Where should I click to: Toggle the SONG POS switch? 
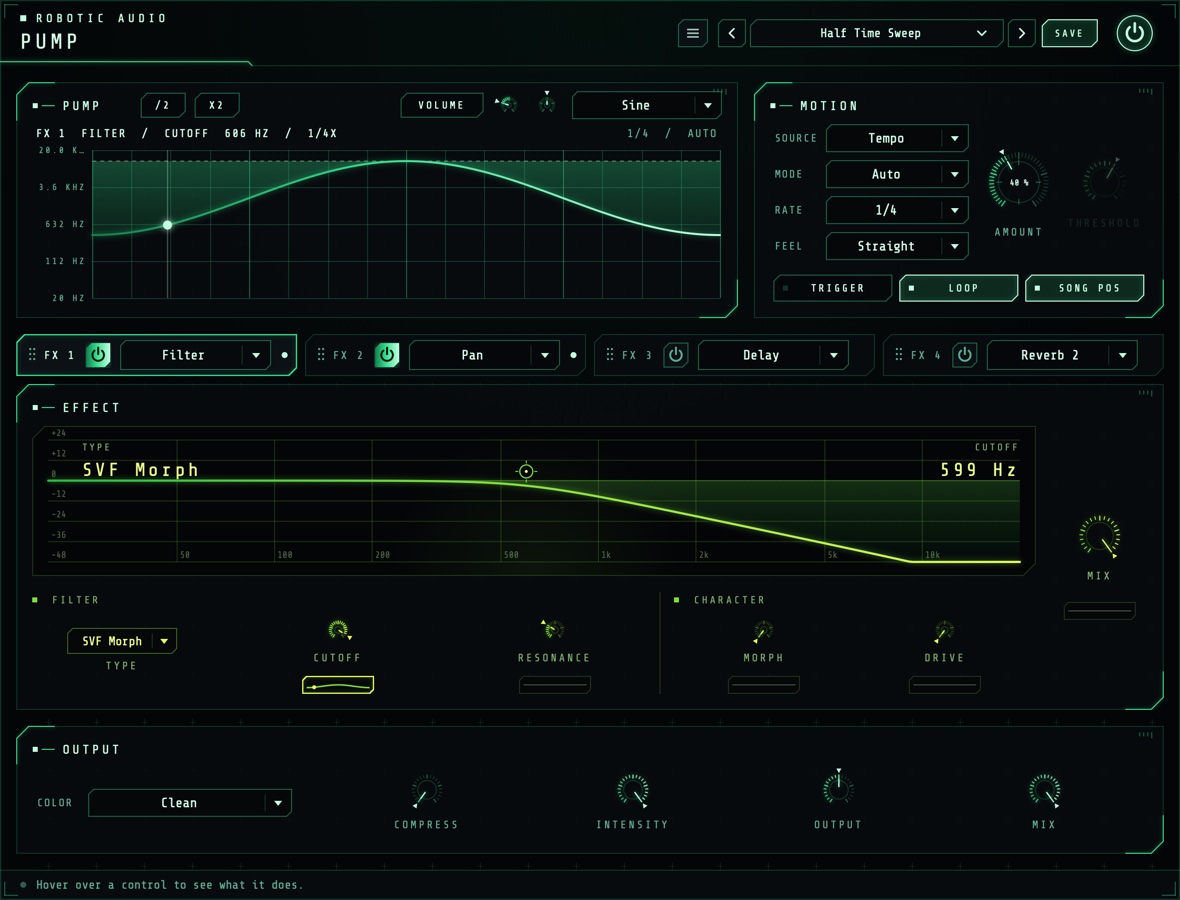click(x=1084, y=288)
